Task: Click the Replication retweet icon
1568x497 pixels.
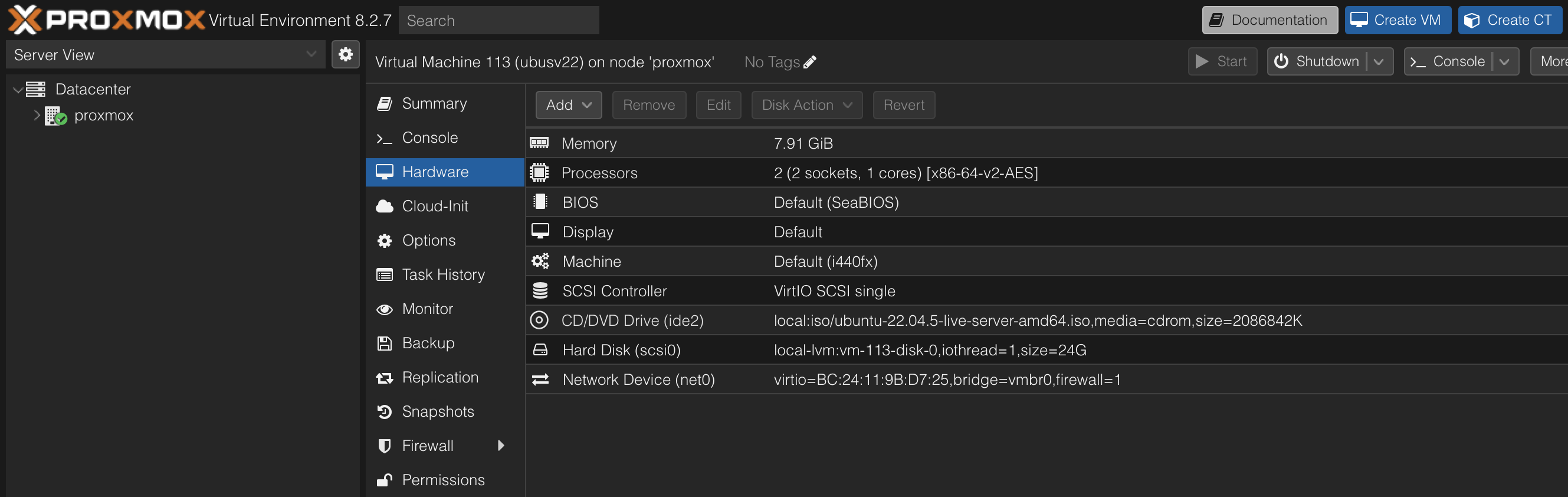Action: pyautogui.click(x=384, y=378)
